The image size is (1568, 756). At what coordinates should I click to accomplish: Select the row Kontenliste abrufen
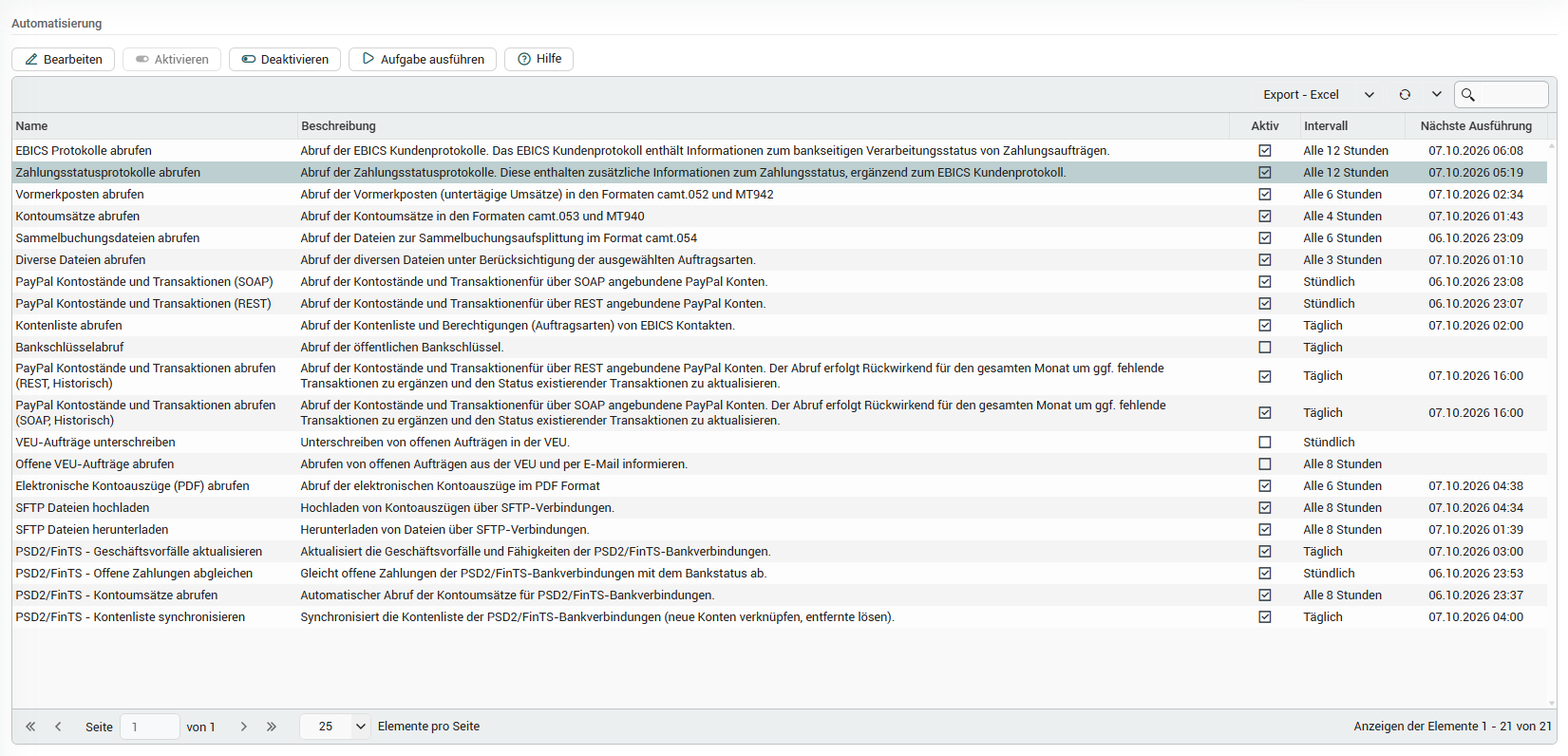(780, 326)
